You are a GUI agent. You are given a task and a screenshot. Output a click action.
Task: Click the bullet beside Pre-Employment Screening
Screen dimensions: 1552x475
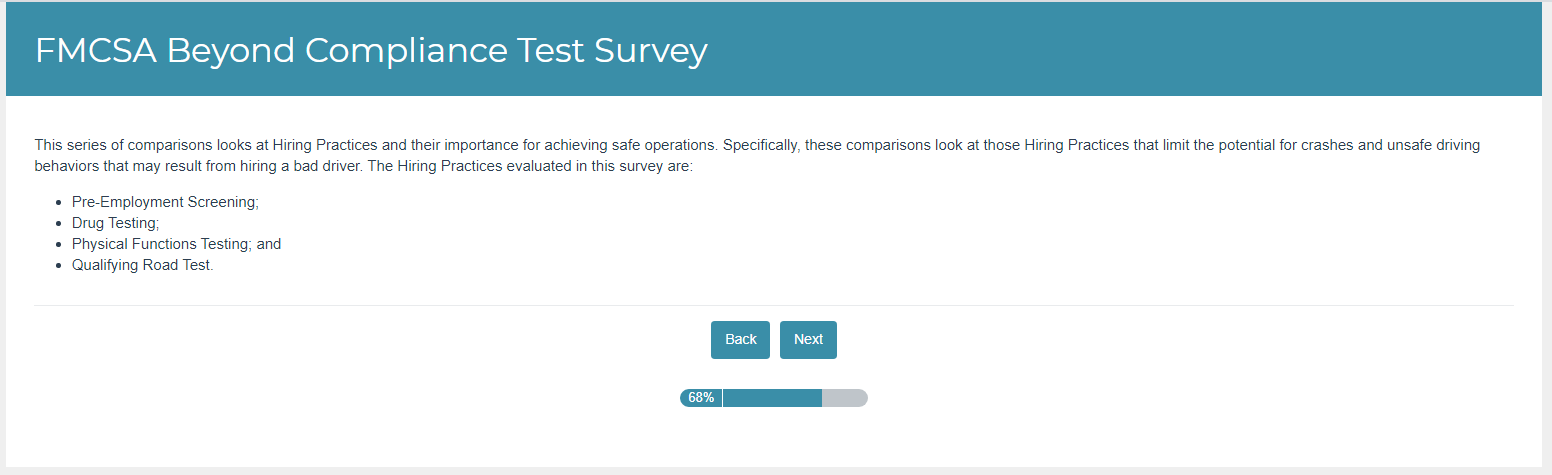click(x=60, y=202)
